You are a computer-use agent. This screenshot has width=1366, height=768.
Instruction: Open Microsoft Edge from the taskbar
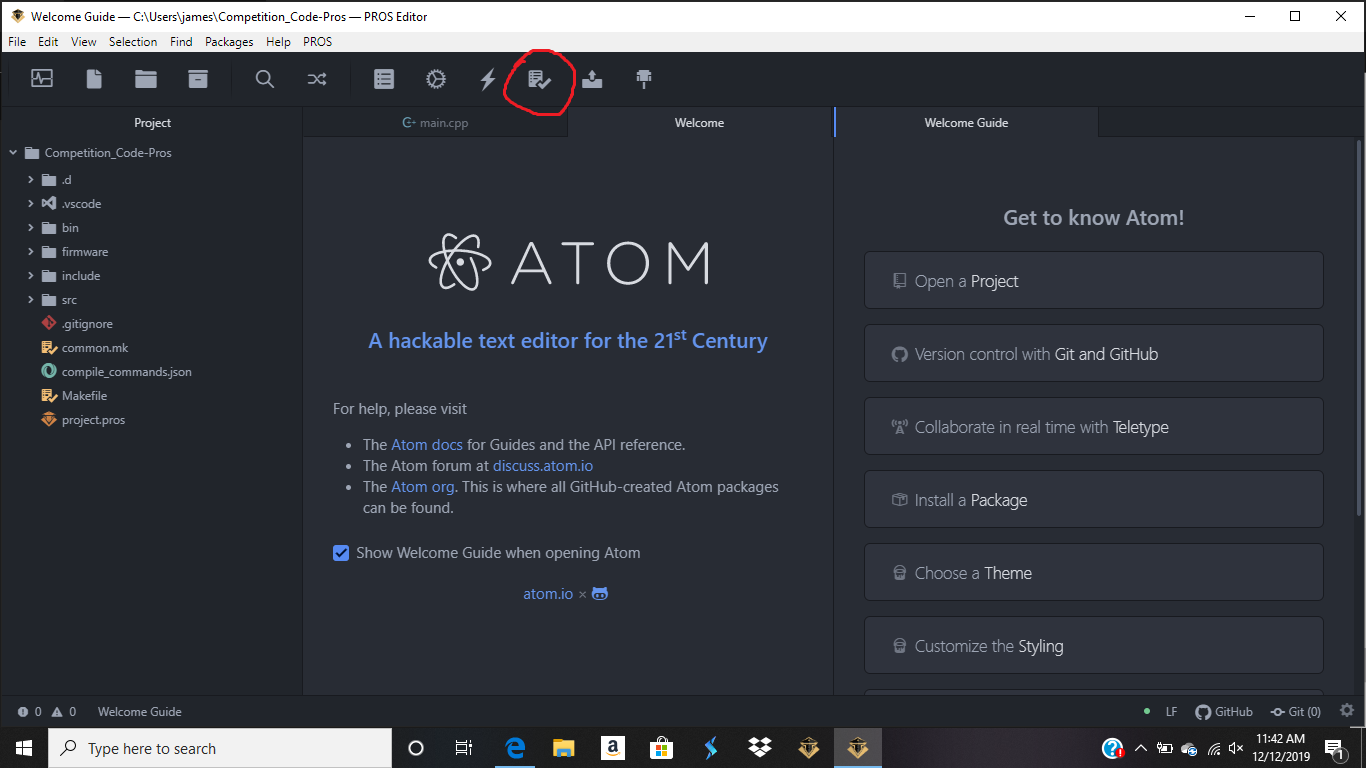click(515, 748)
